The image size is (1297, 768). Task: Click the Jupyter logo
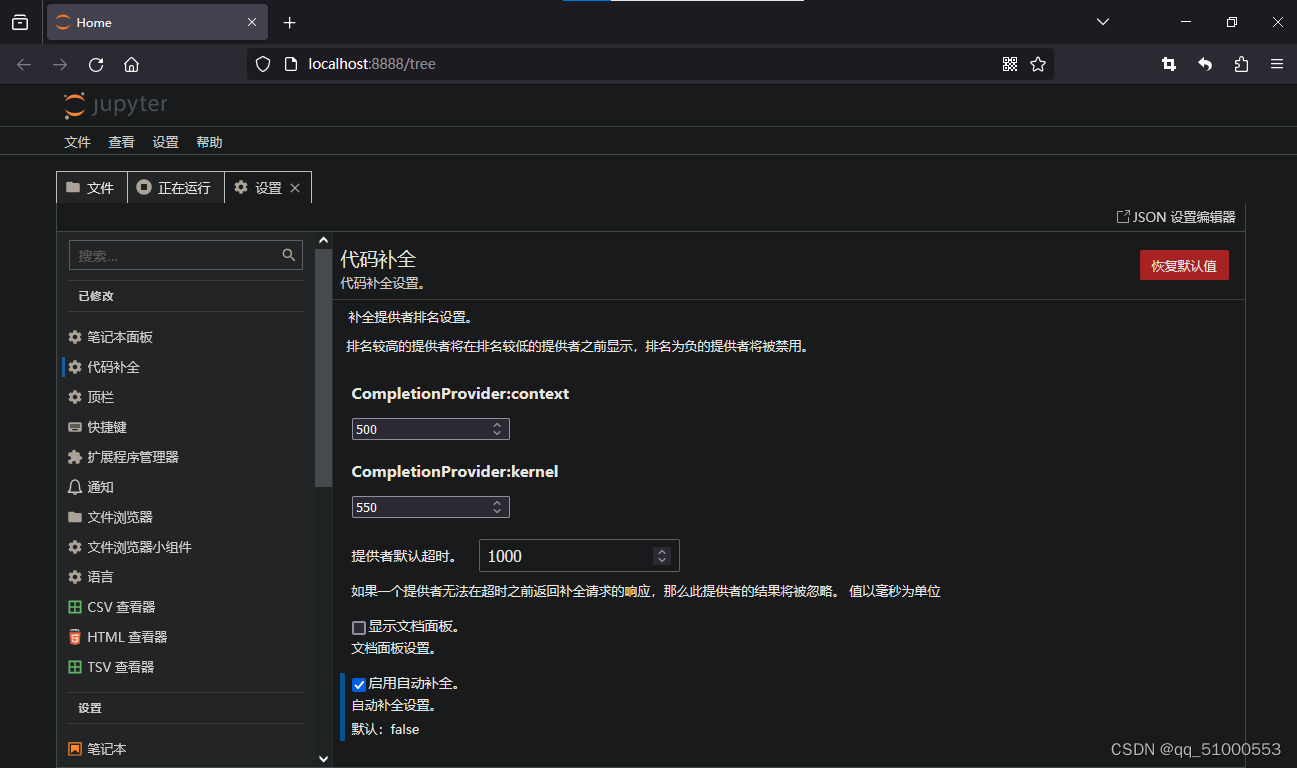[x=116, y=105]
